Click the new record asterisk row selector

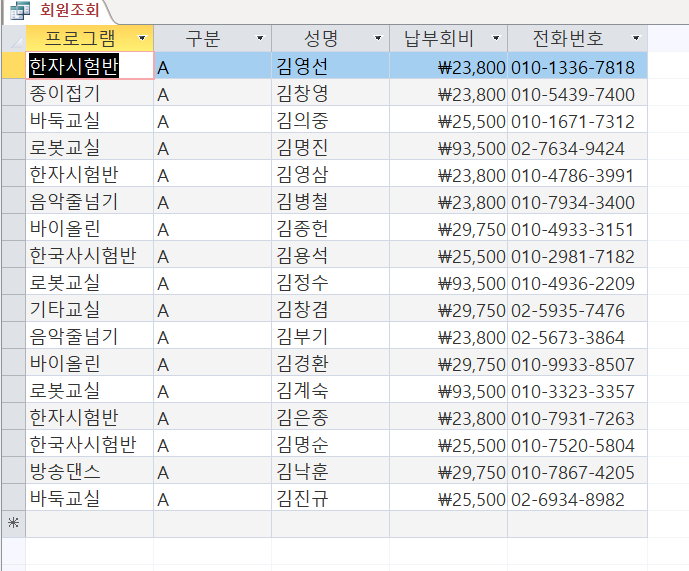(13, 524)
